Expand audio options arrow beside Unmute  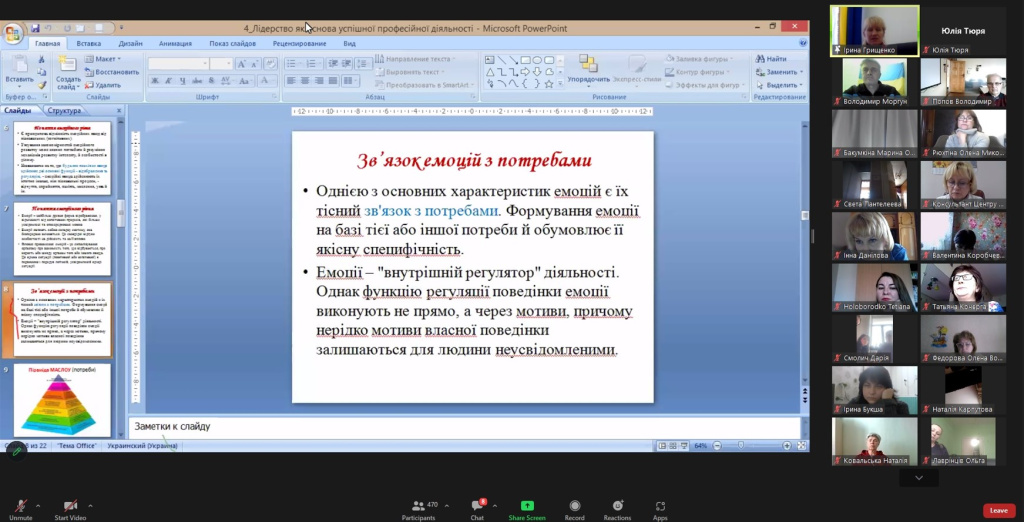pyautogui.click(x=38, y=506)
